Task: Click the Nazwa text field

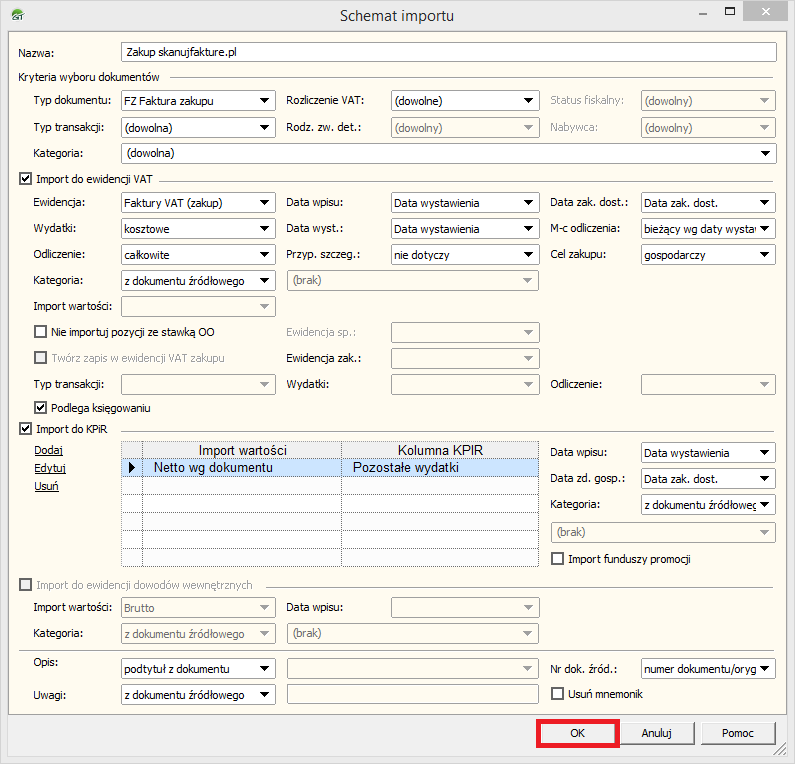Action: pyautogui.click(x=448, y=52)
